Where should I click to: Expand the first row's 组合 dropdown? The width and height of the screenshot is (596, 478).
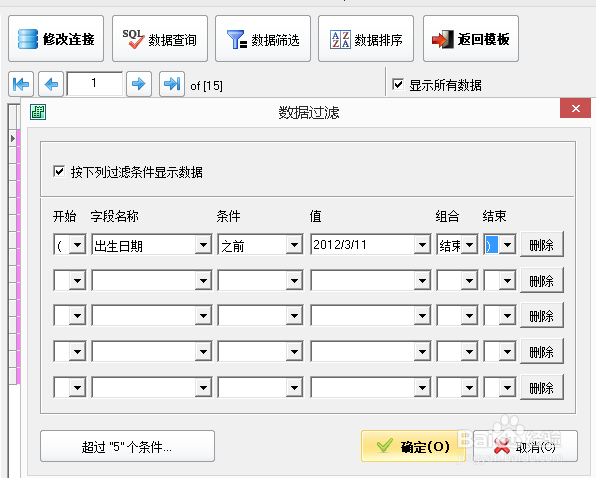click(x=469, y=245)
